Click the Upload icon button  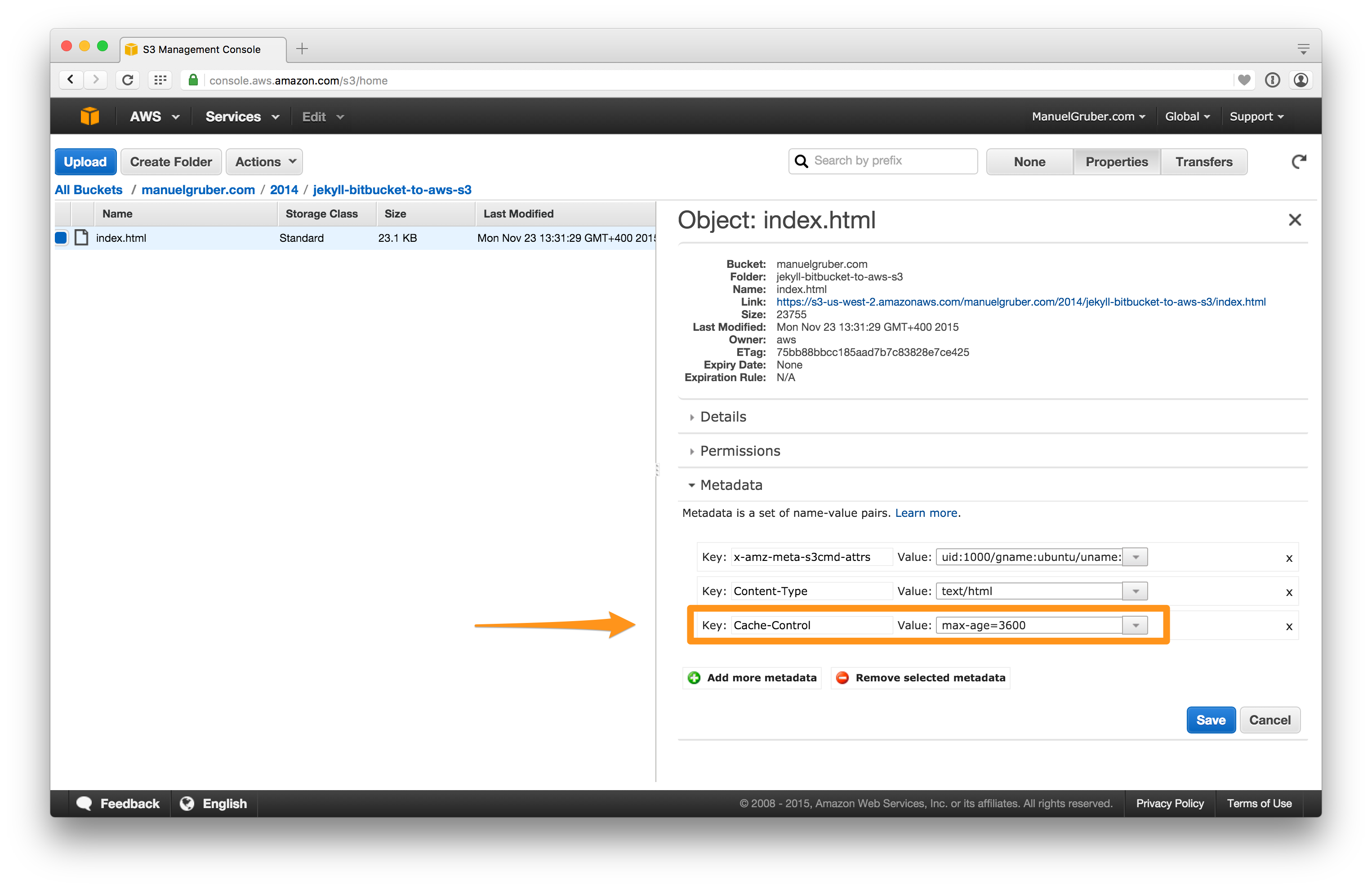84,161
